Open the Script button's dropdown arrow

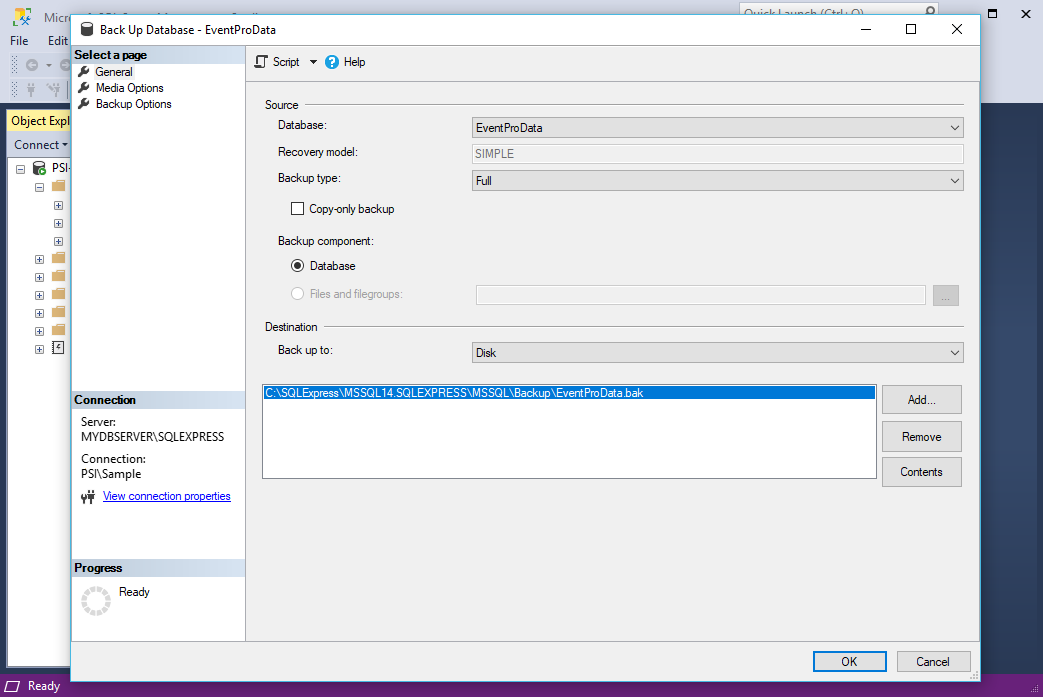[313, 62]
